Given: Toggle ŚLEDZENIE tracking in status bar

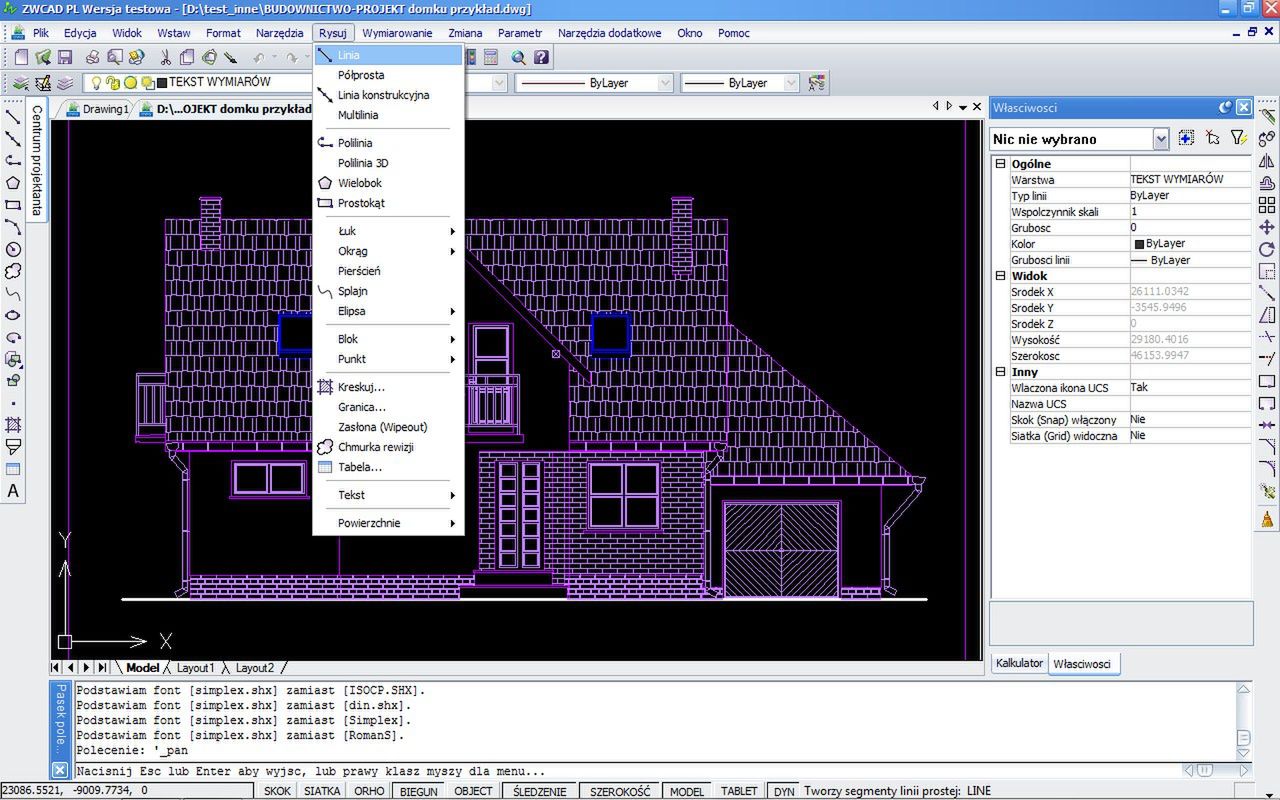Looking at the screenshot, I should (540, 791).
